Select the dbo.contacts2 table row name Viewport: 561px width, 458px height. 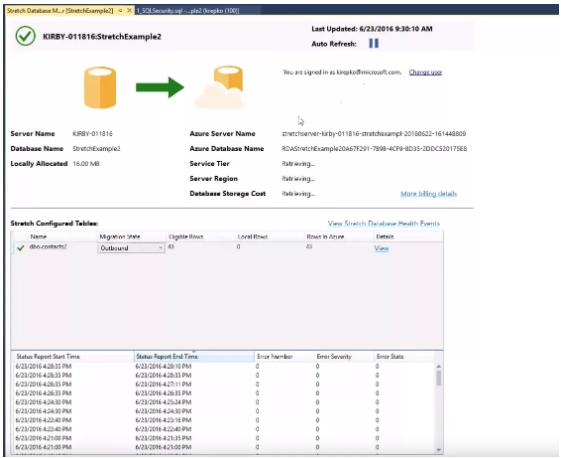point(48,247)
